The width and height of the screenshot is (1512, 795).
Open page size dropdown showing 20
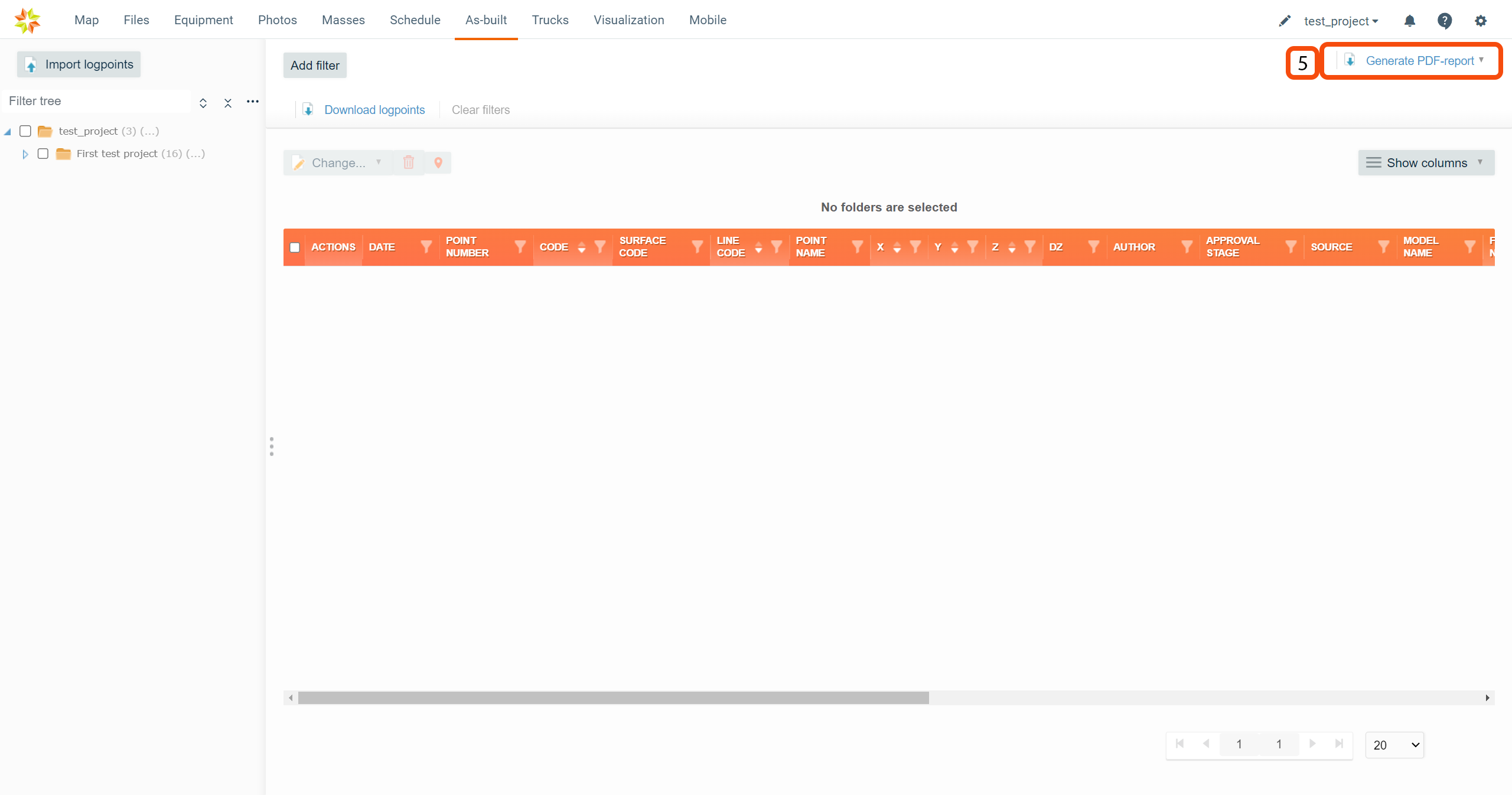(x=1394, y=745)
